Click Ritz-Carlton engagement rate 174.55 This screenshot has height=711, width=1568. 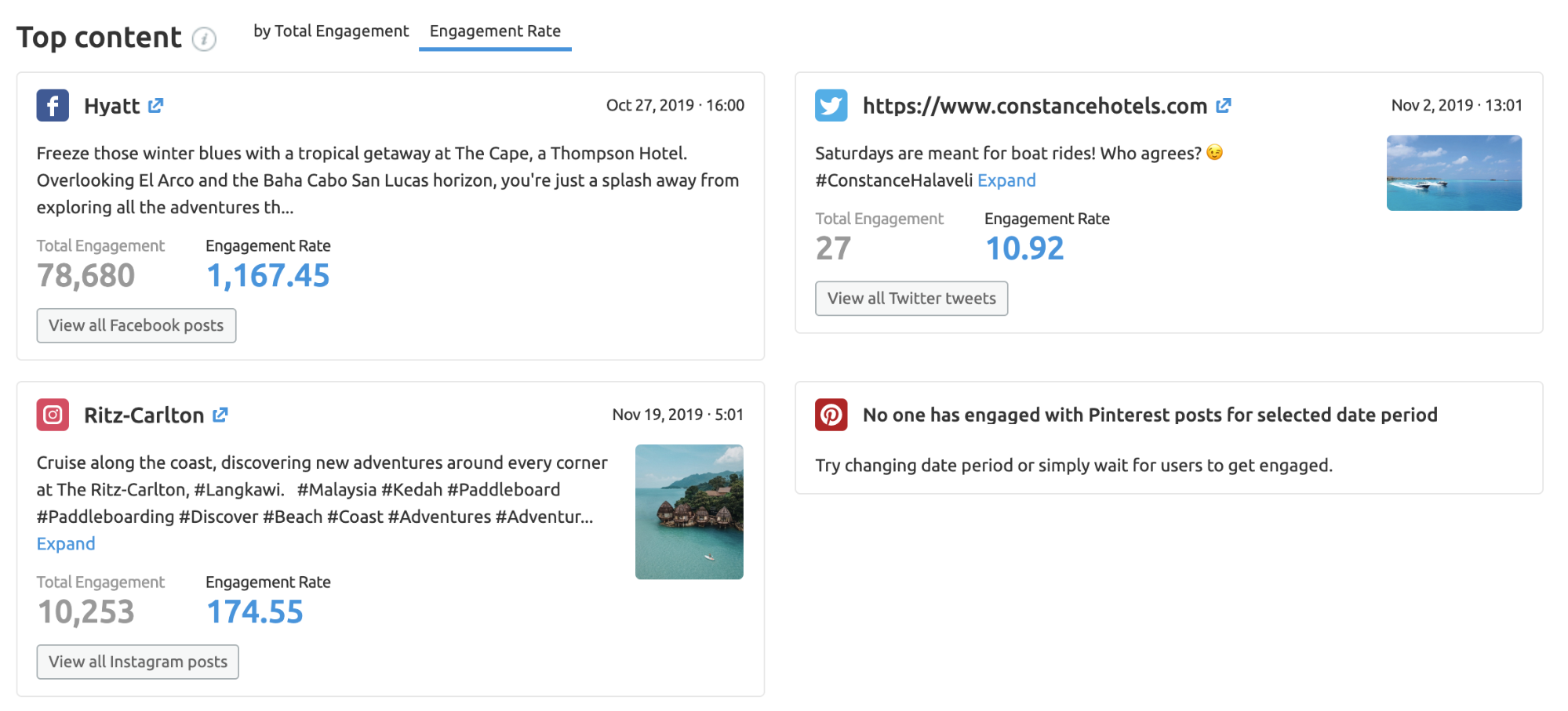pyautogui.click(x=254, y=612)
